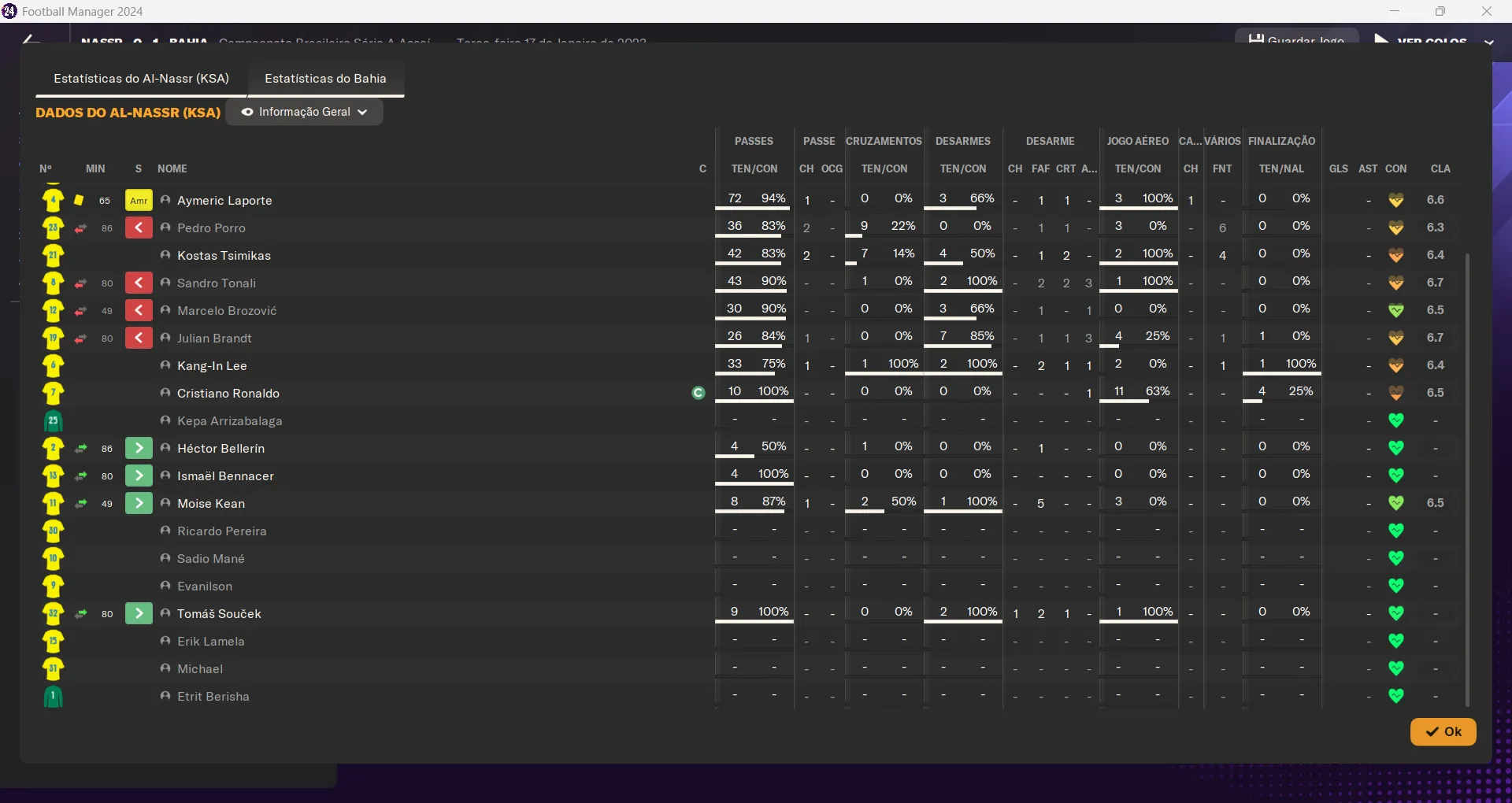Screen dimensions: 1512x803
Task: Click Pedro Porro's swap arrows icon
Action: click(80, 228)
